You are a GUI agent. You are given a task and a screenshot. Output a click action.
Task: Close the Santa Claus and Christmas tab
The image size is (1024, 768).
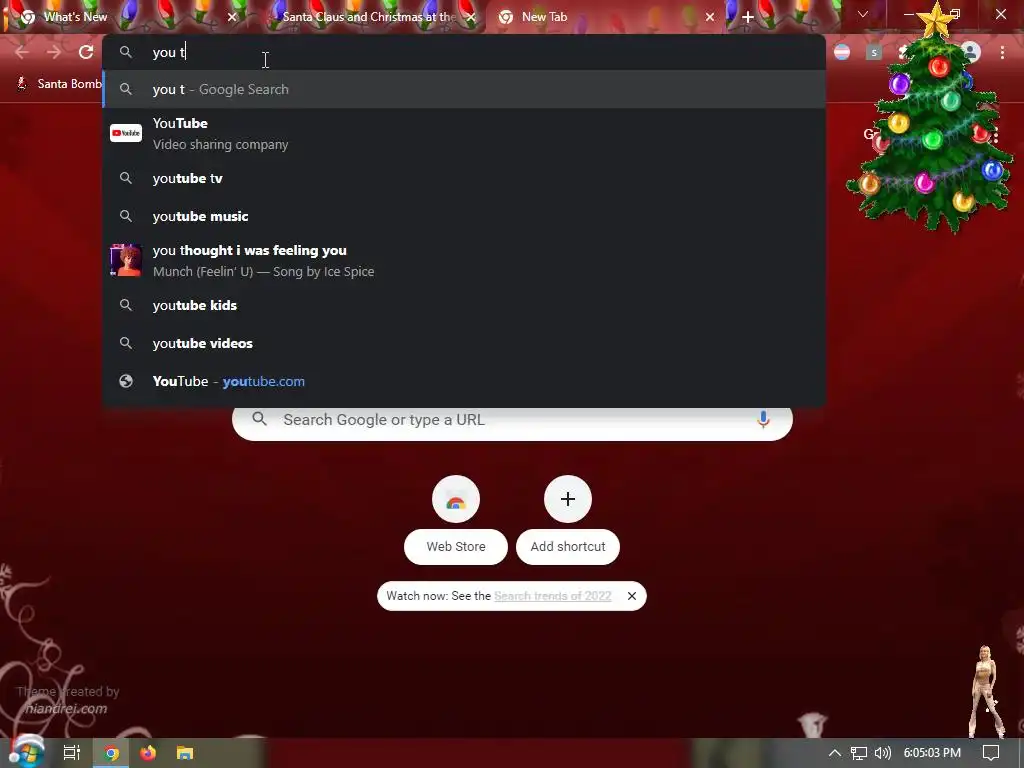pyautogui.click(x=470, y=17)
